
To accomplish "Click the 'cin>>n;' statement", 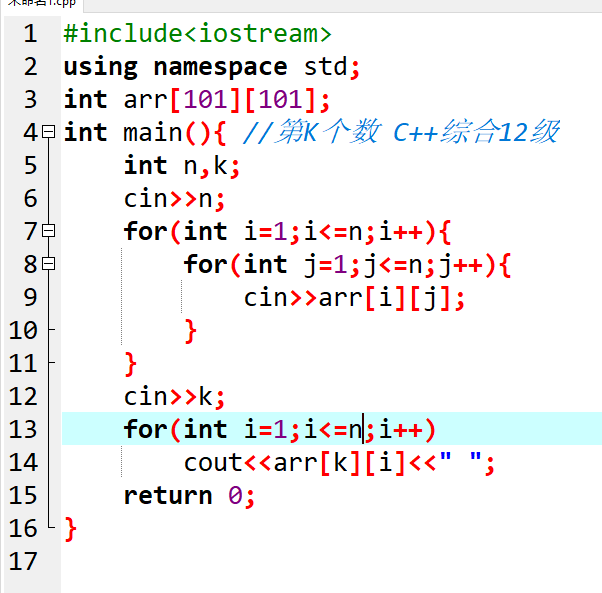I will click(174, 199).
